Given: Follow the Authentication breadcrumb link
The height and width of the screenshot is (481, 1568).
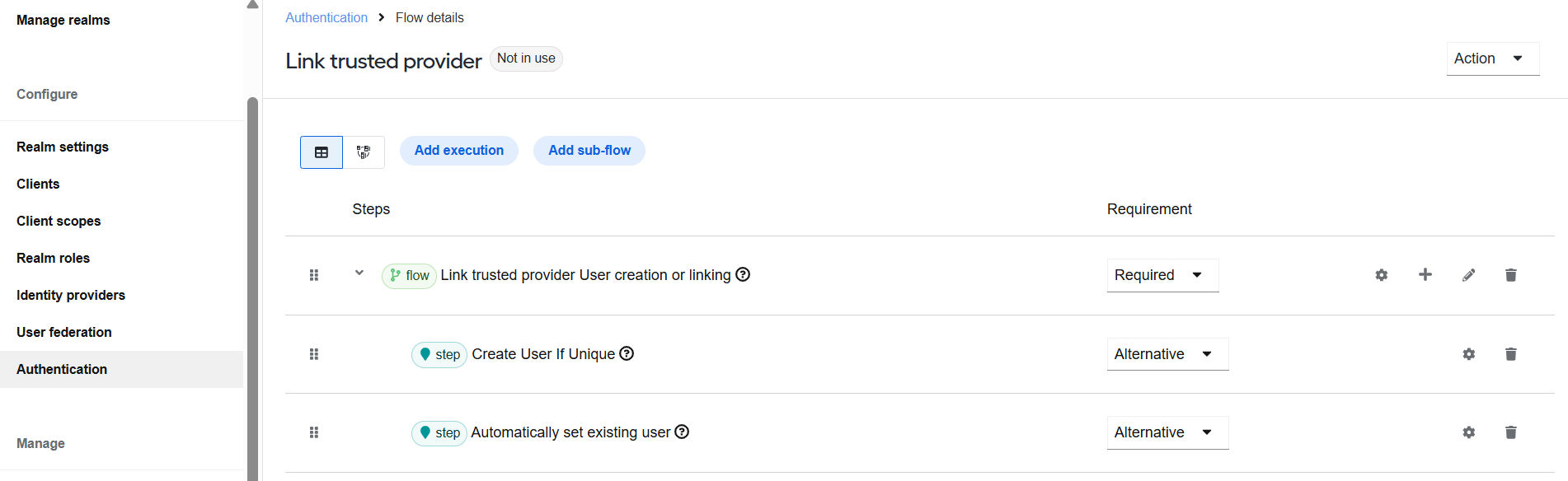Looking at the screenshot, I should [x=326, y=17].
